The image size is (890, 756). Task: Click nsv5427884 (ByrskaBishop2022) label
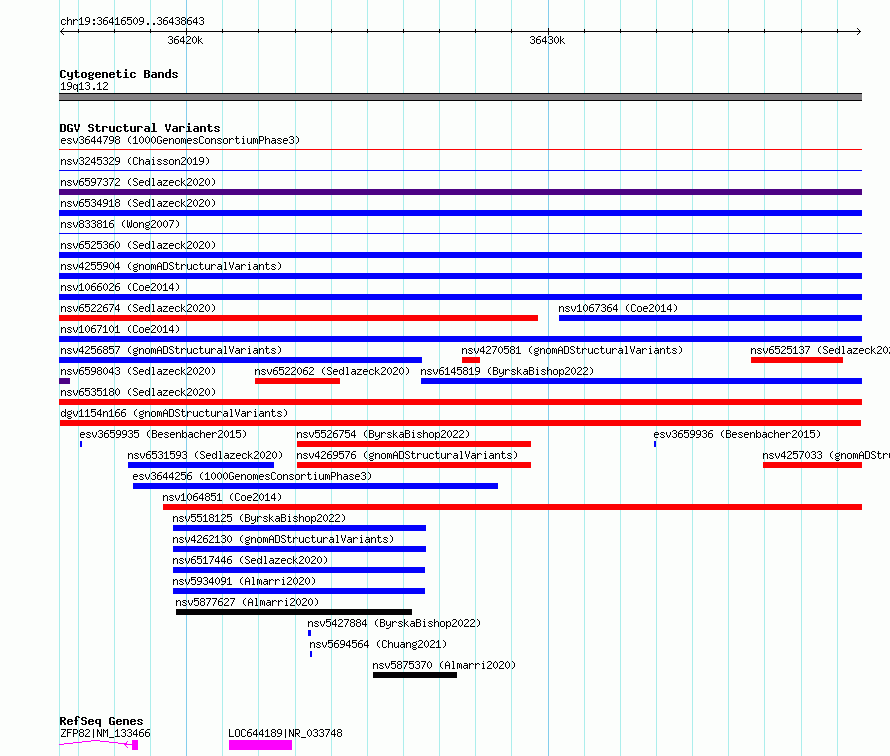394,623
